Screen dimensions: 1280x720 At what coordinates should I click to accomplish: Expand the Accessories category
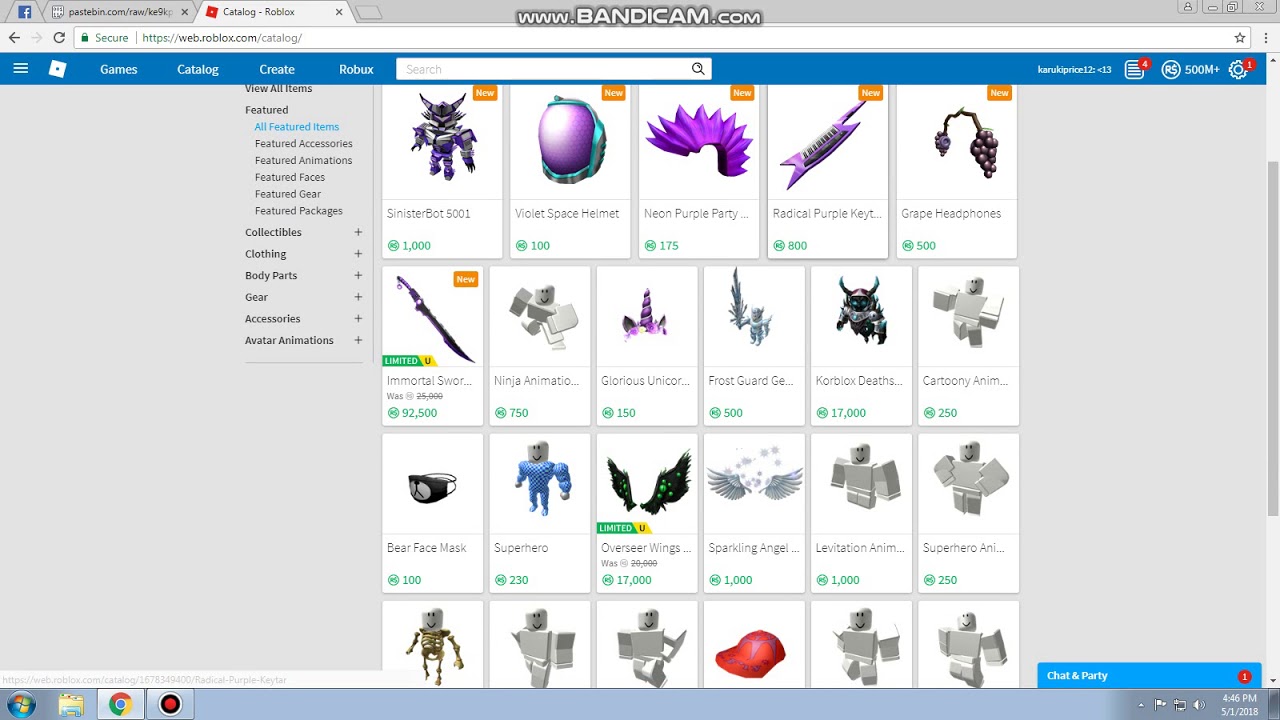(358, 319)
